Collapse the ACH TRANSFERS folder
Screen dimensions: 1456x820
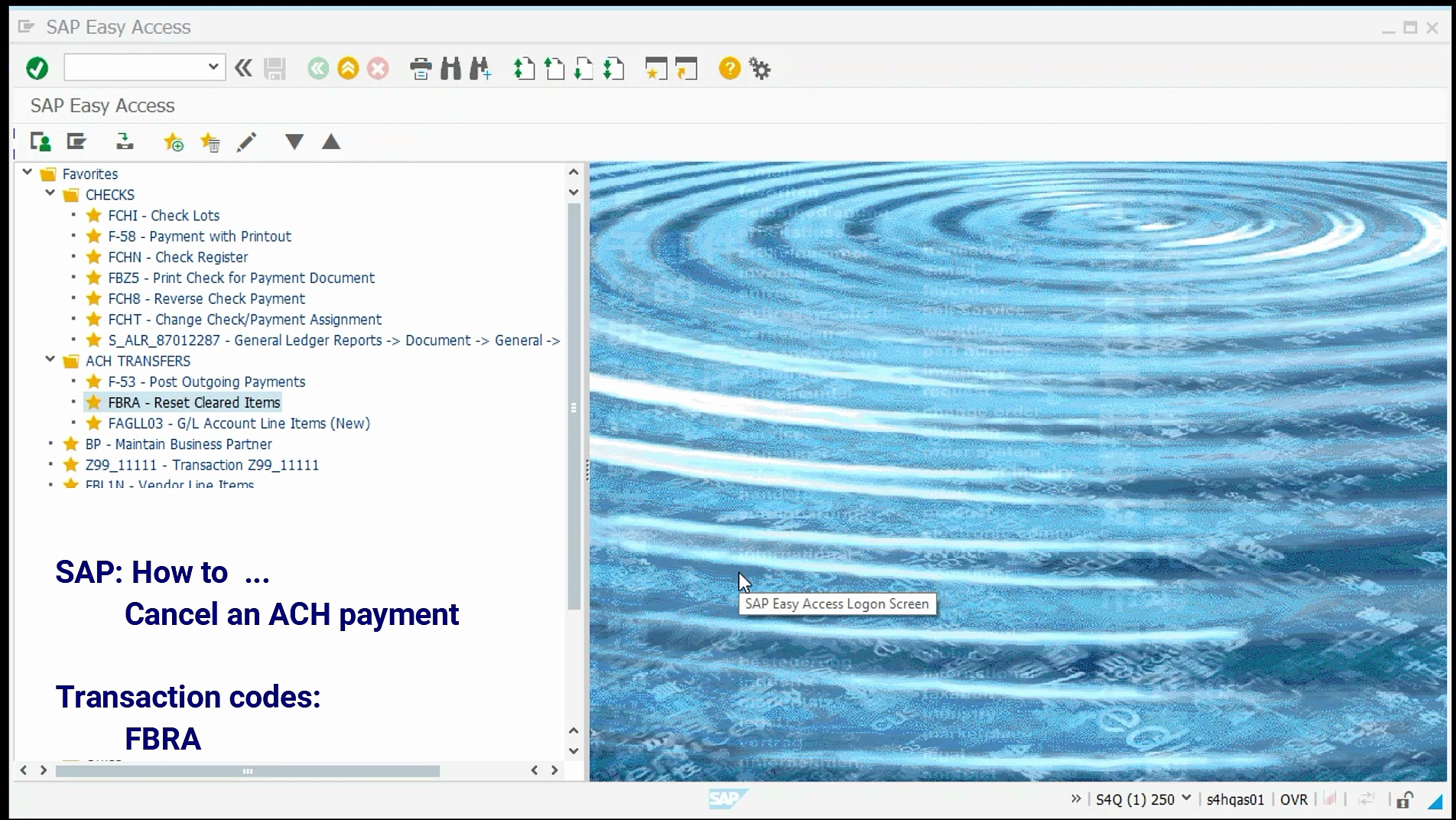point(50,360)
